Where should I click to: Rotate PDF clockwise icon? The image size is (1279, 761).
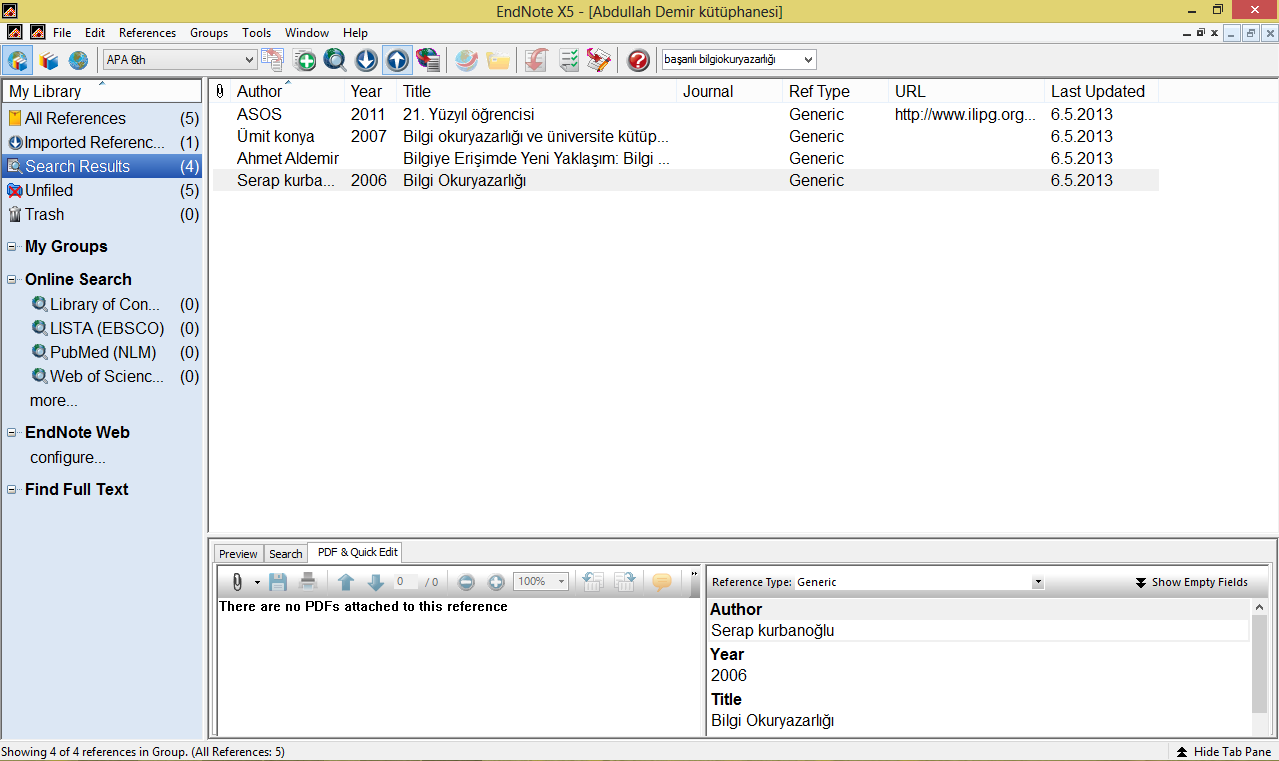pos(625,582)
